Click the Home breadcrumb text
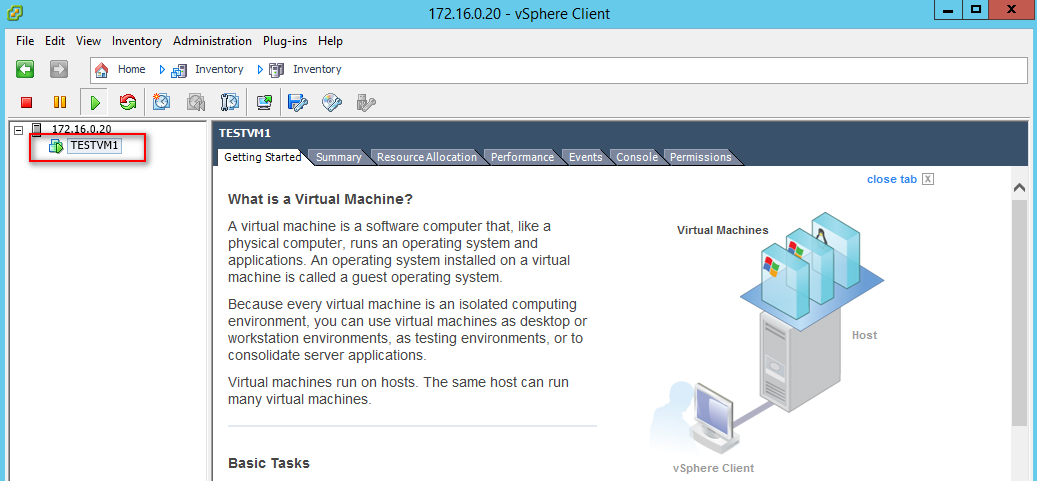The width and height of the screenshot is (1037, 481). click(x=132, y=69)
